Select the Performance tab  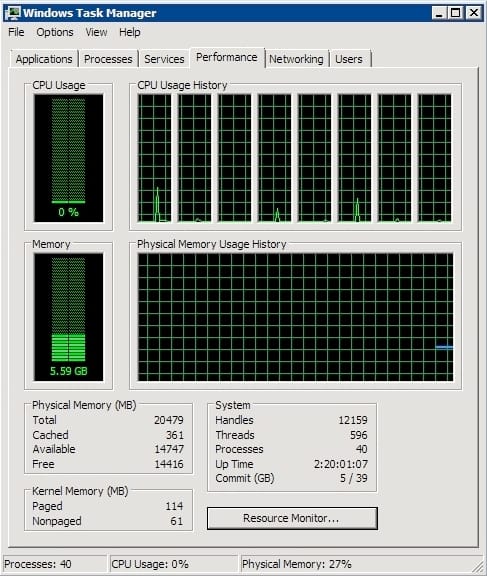227,57
